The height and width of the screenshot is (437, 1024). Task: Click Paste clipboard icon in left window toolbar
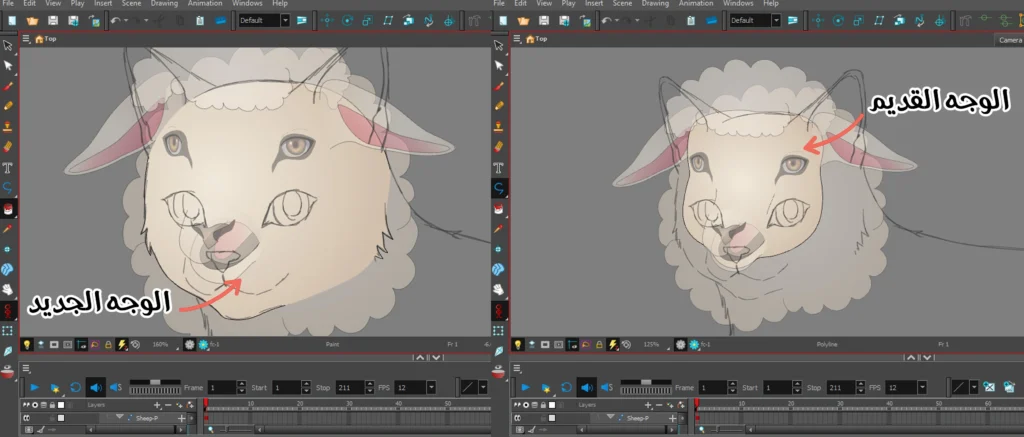[x=199, y=21]
